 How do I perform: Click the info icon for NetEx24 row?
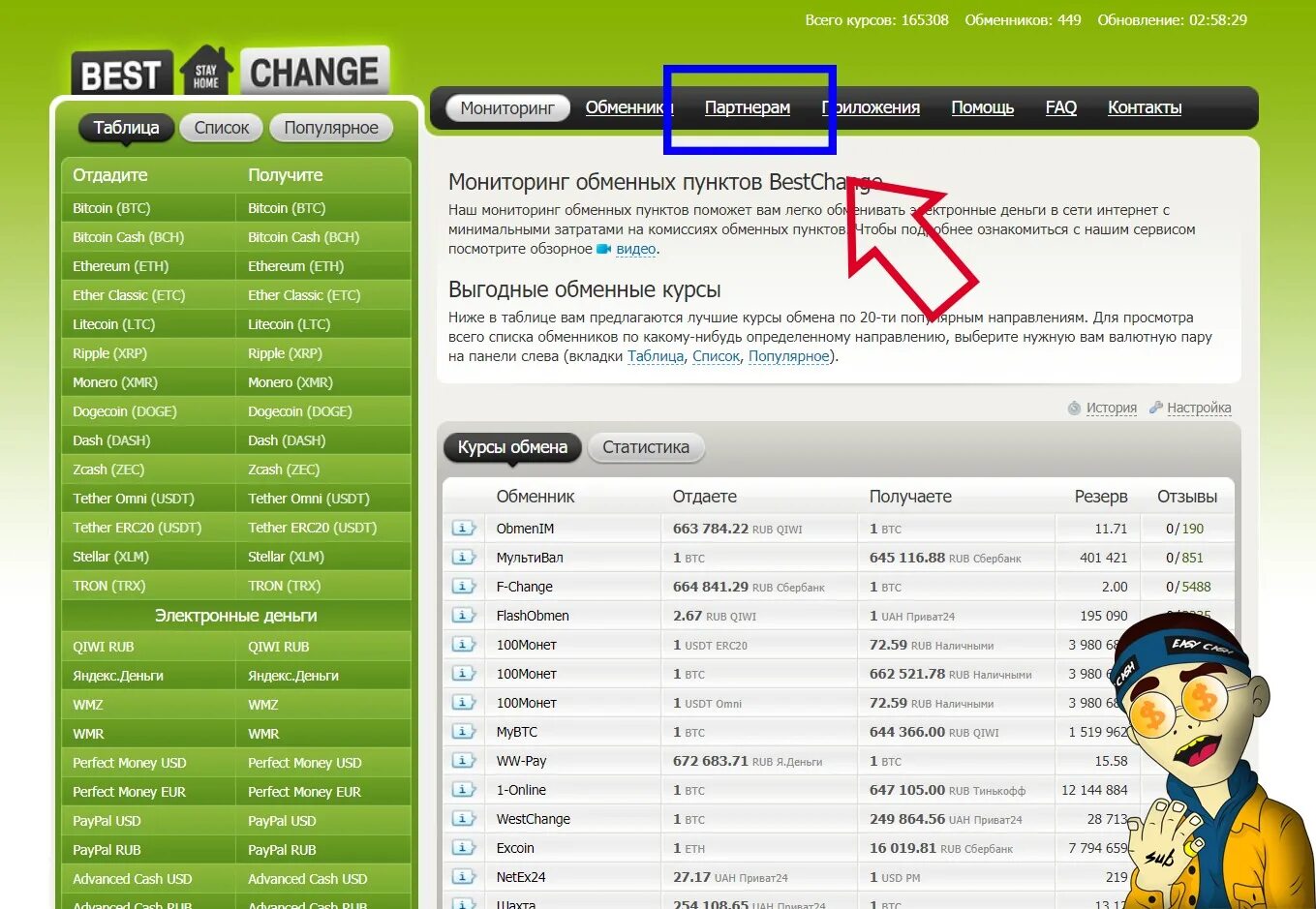(464, 876)
